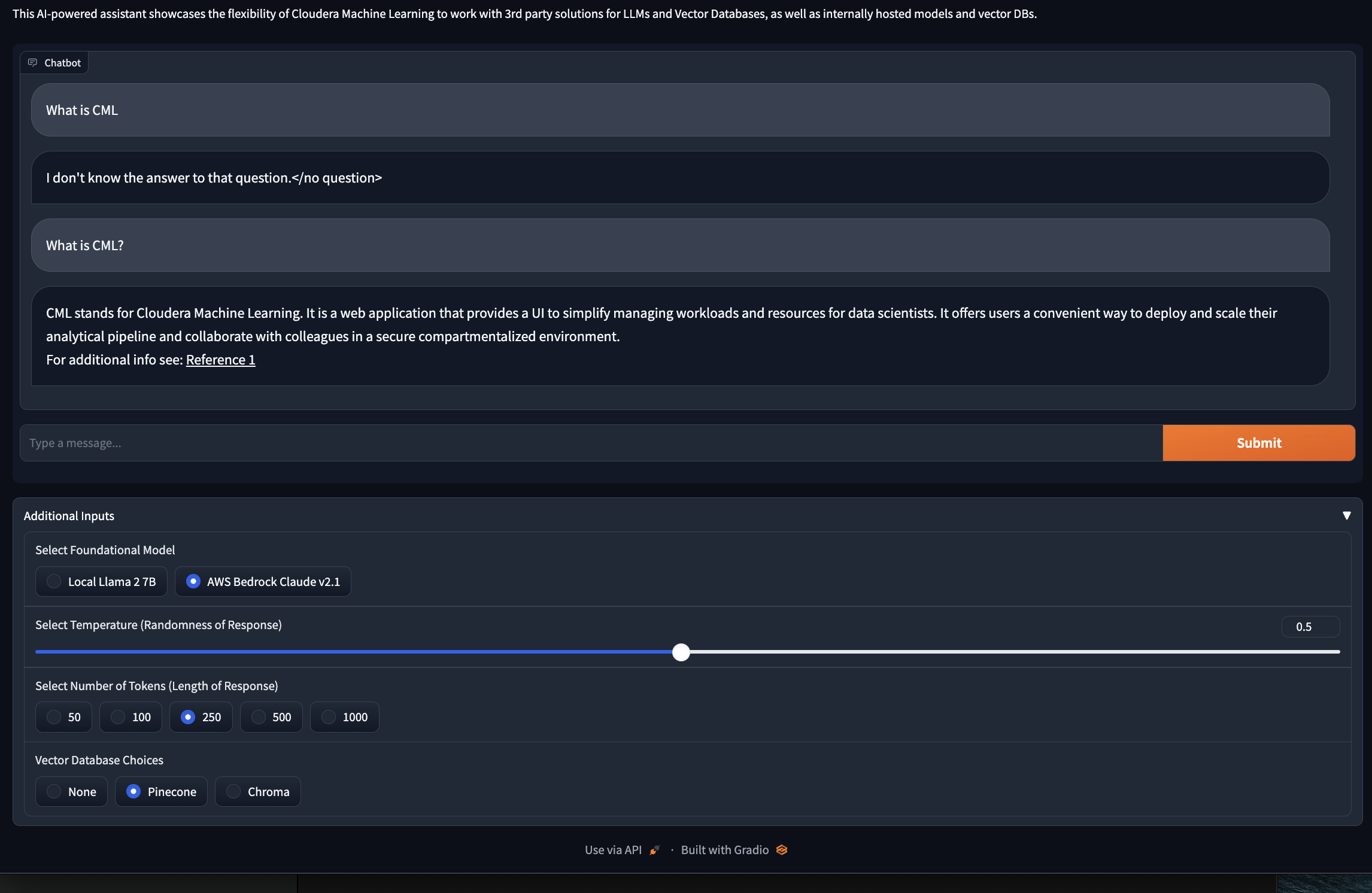Click the Gradio logo icon in footer
Image resolution: width=1372 pixels, height=893 pixels.
point(782,850)
